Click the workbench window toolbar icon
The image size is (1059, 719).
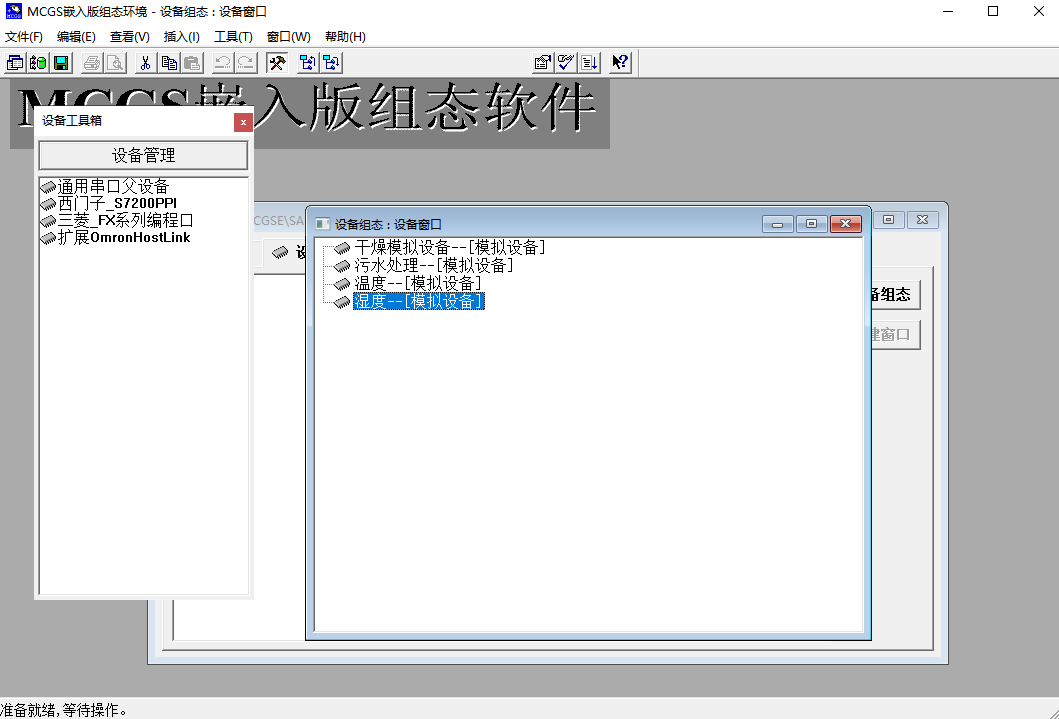coord(15,63)
